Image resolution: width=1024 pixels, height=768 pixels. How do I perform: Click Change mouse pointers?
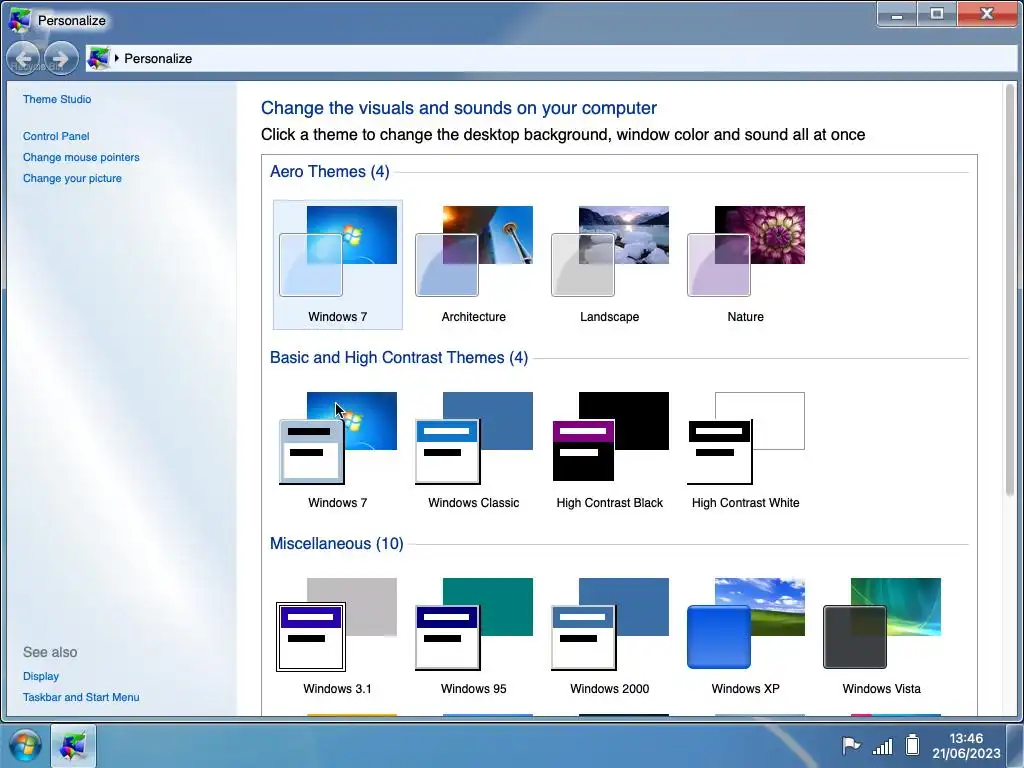(x=81, y=157)
